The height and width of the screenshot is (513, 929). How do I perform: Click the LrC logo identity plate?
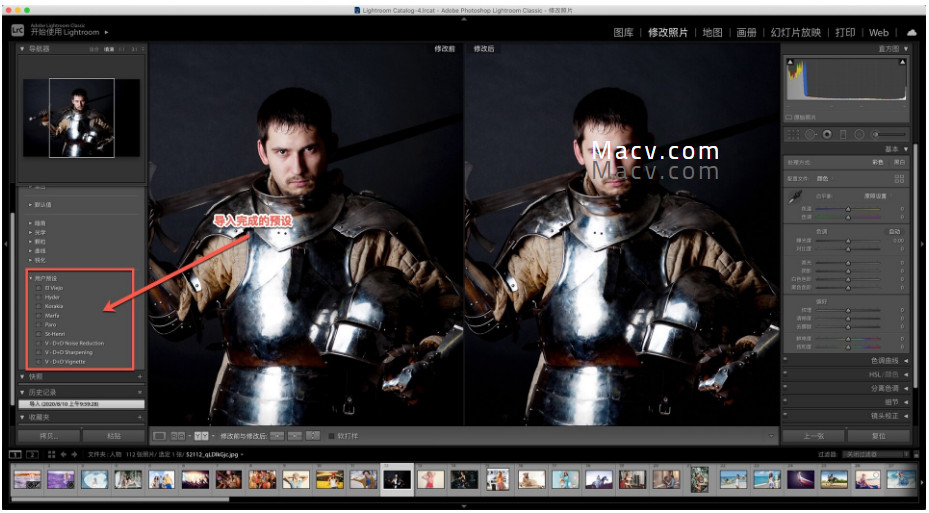tap(18, 31)
